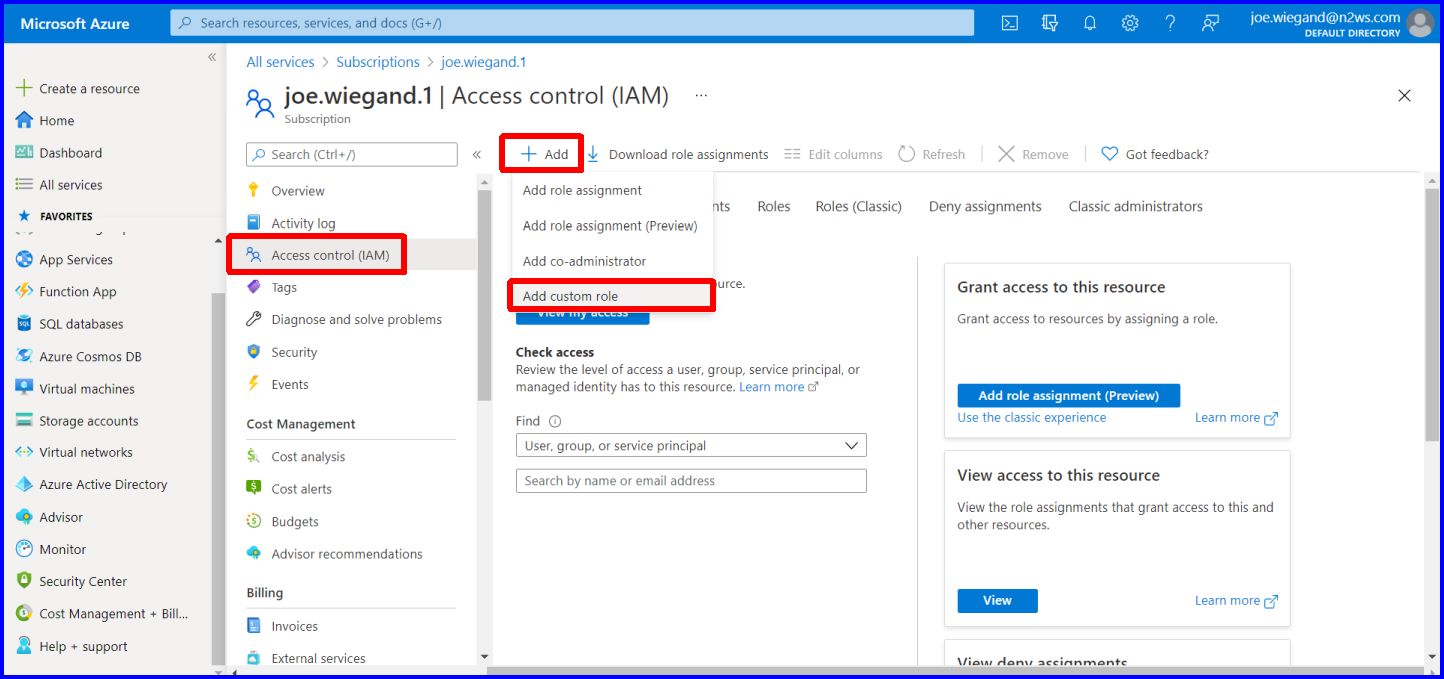Open Function App favorite

click(66, 292)
